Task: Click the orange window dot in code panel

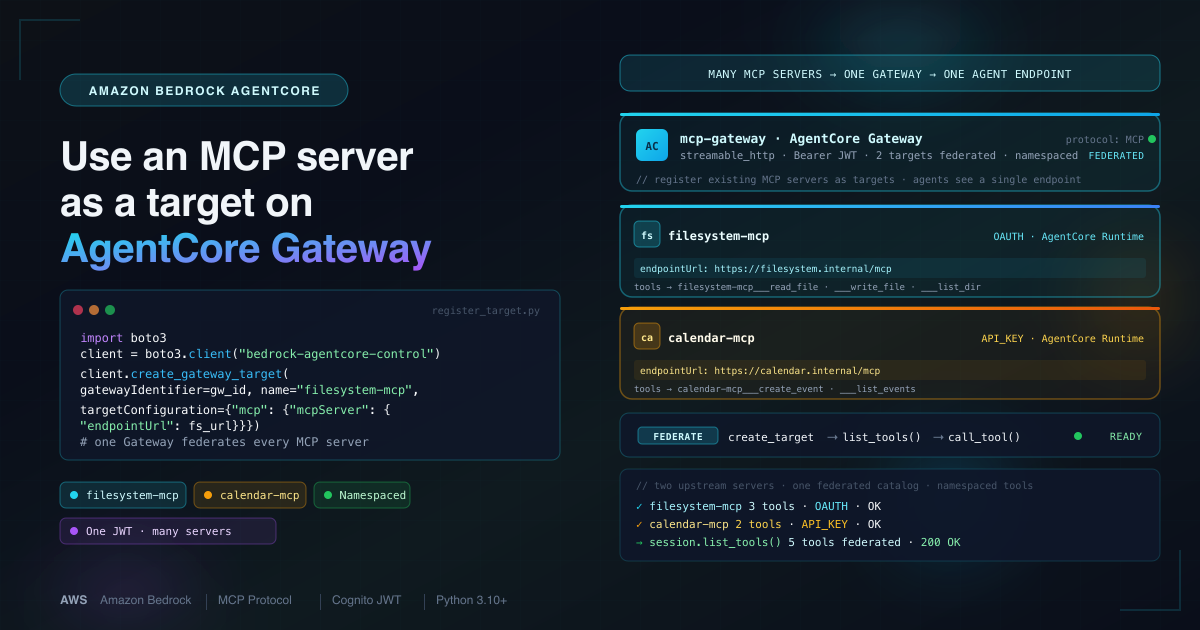Action: (94, 310)
